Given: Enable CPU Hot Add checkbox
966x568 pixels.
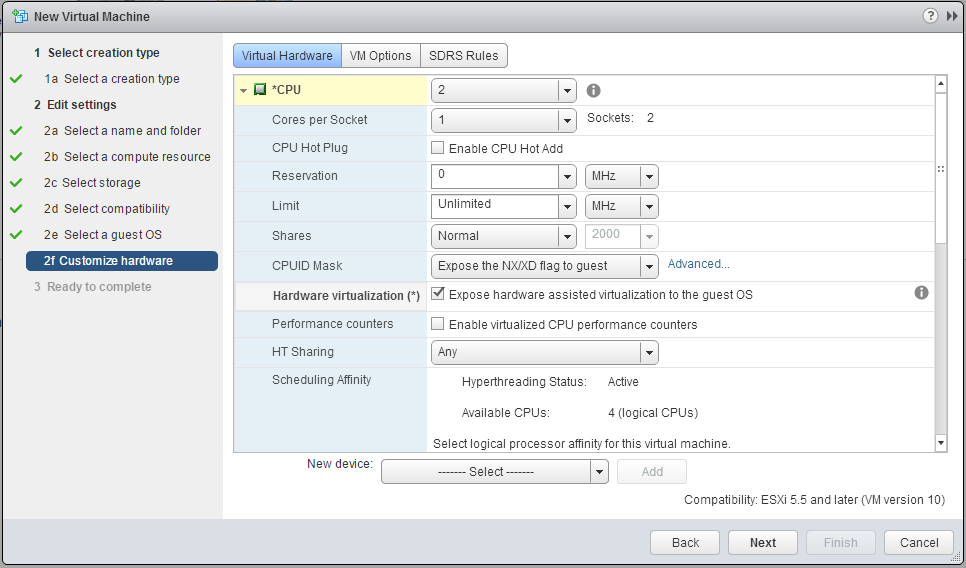Looking at the screenshot, I should pyautogui.click(x=438, y=148).
